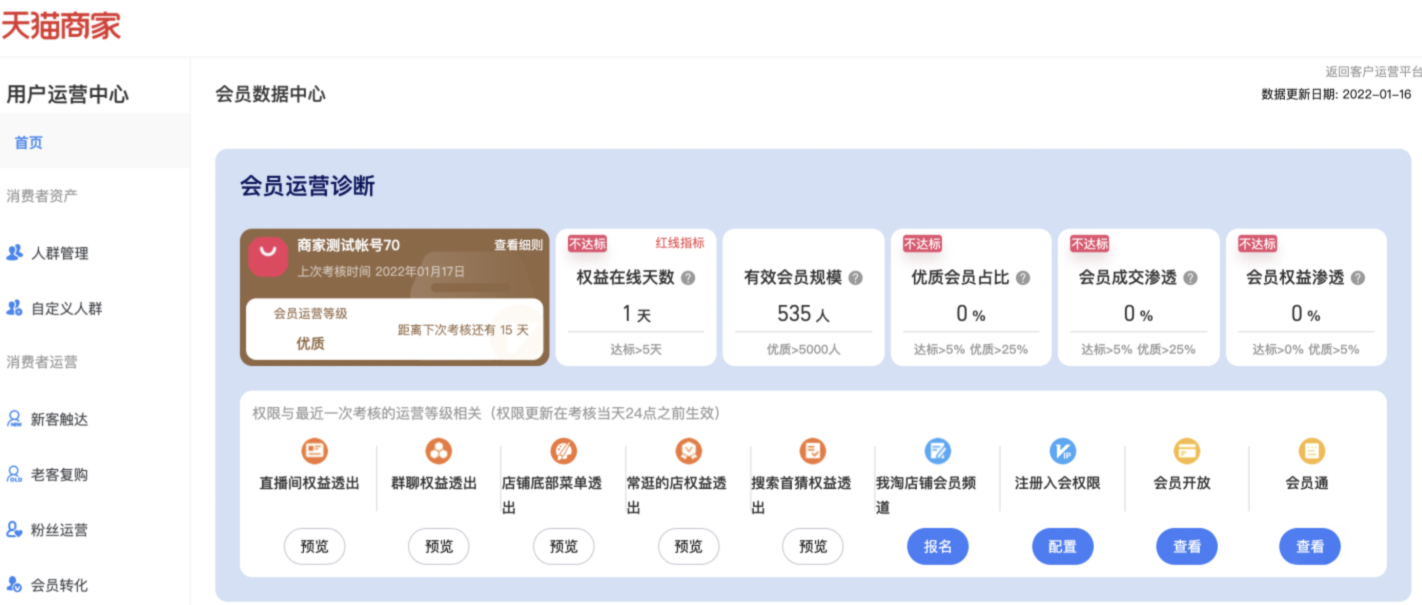Click the 报名 button for 我淘店铺会员频道

click(938, 546)
